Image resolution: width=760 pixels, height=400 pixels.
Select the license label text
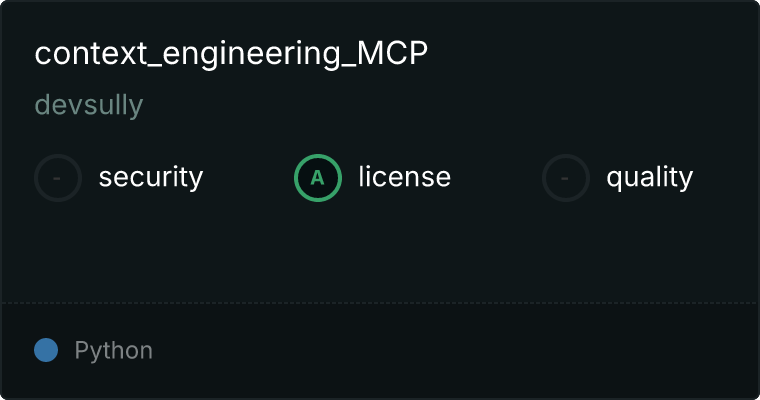(x=405, y=176)
